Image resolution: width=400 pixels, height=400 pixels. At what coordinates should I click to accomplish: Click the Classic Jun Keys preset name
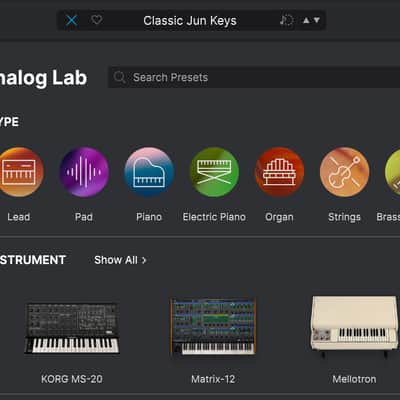pos(190,21)
